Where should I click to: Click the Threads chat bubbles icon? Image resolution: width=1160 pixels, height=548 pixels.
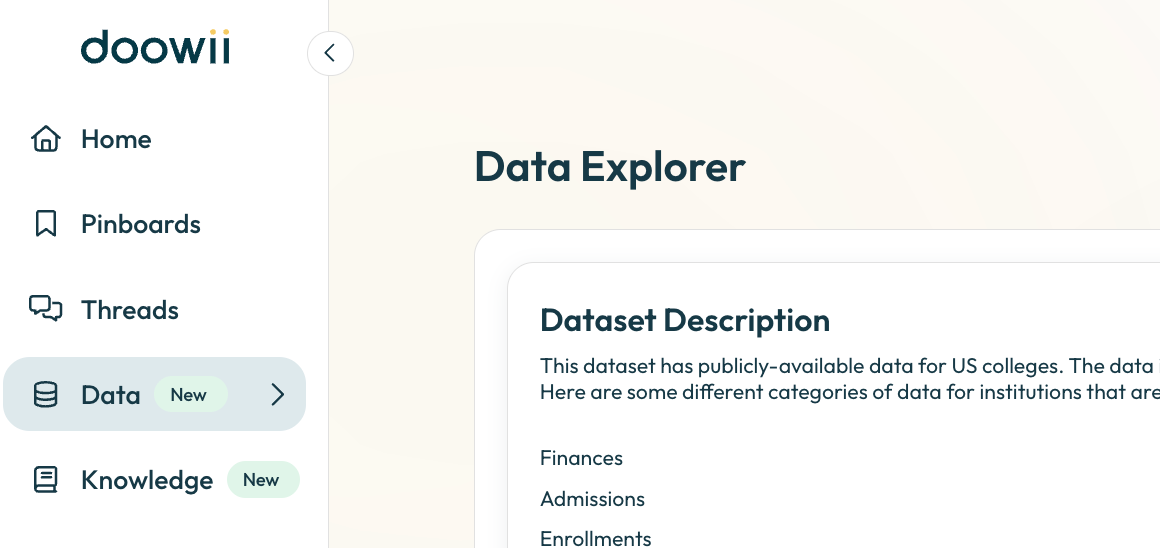(x=46, y=309)
